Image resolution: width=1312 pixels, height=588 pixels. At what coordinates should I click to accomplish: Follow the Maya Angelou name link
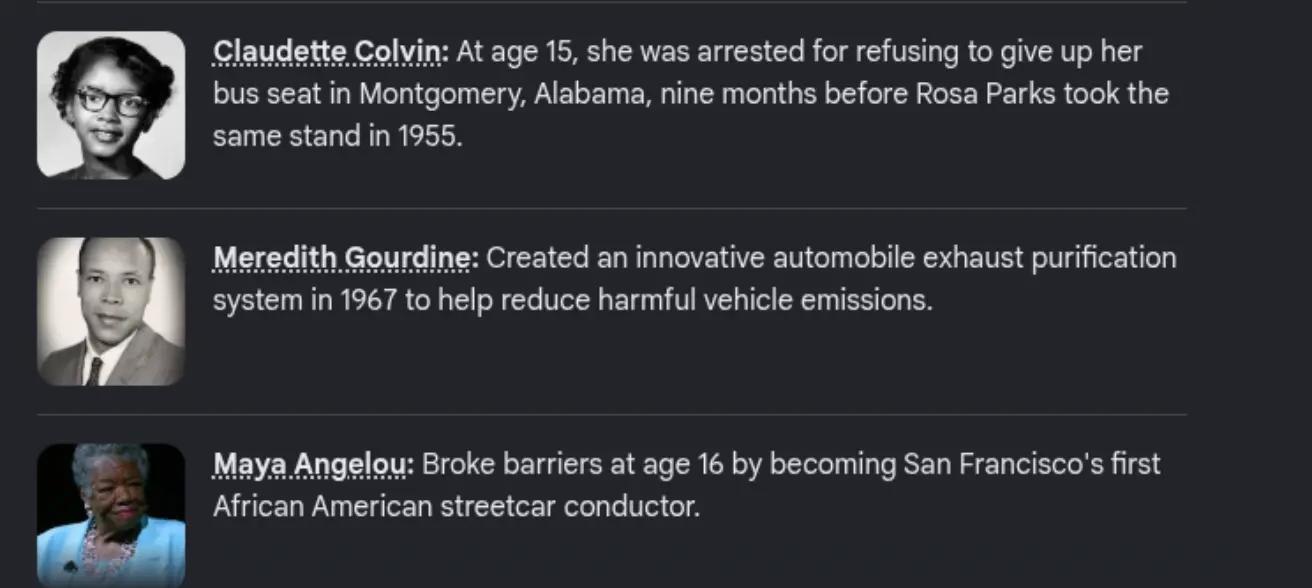tap(313, 464)
